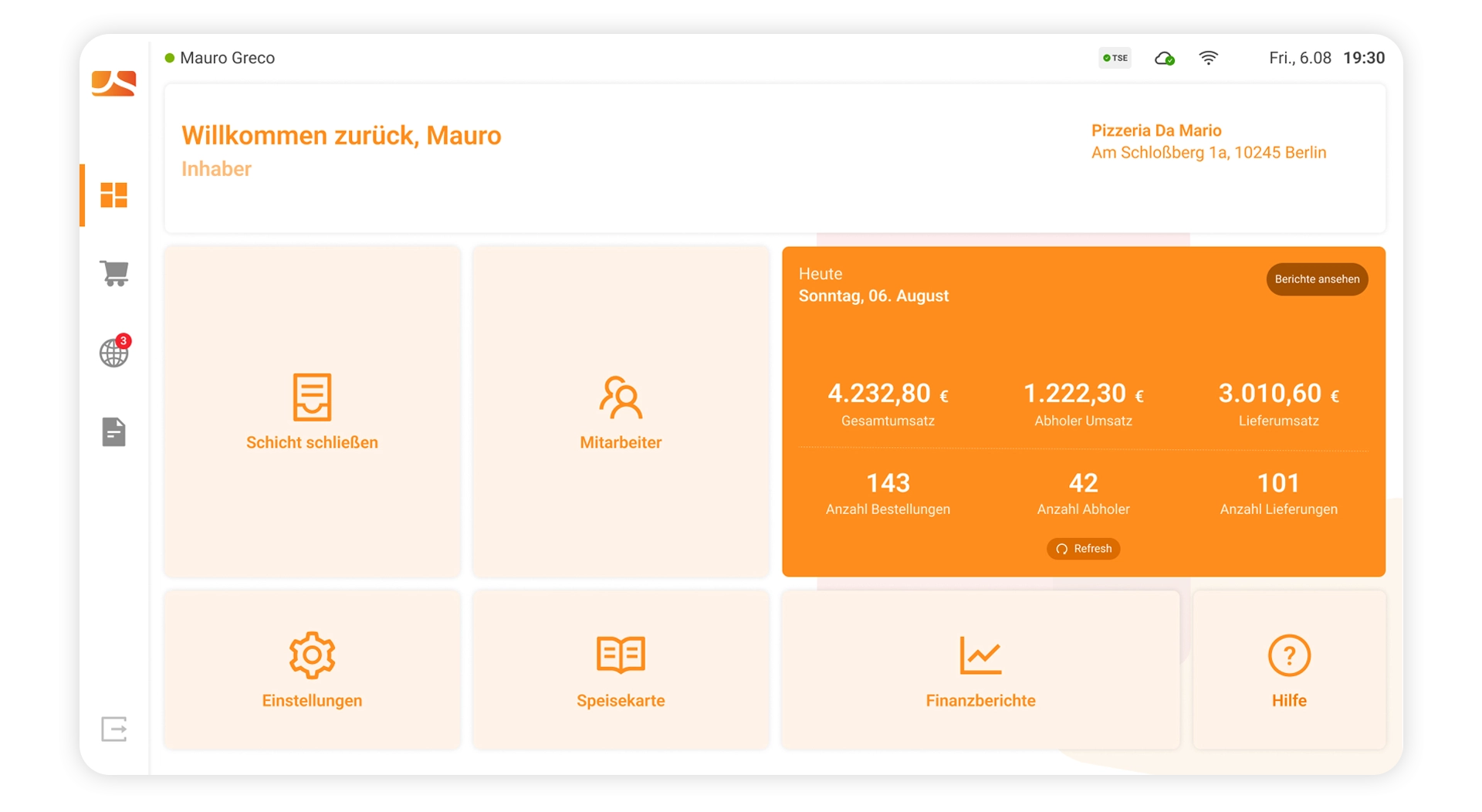The width and height of the screenshot is (1482, 812).
Task: Click the logout icon at sidebar bottom
Action: (x=113, y=729)
